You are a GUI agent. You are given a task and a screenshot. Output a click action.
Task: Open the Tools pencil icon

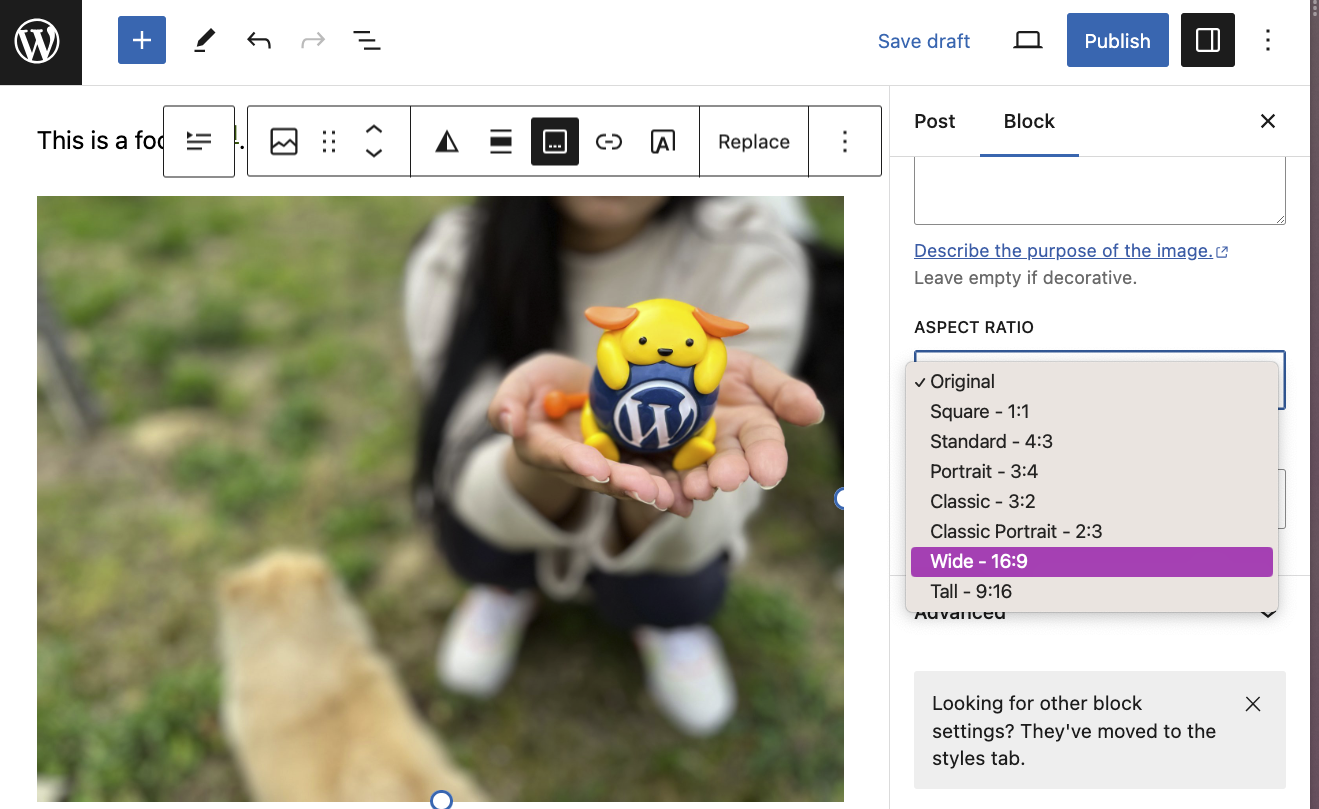point(204,41)
